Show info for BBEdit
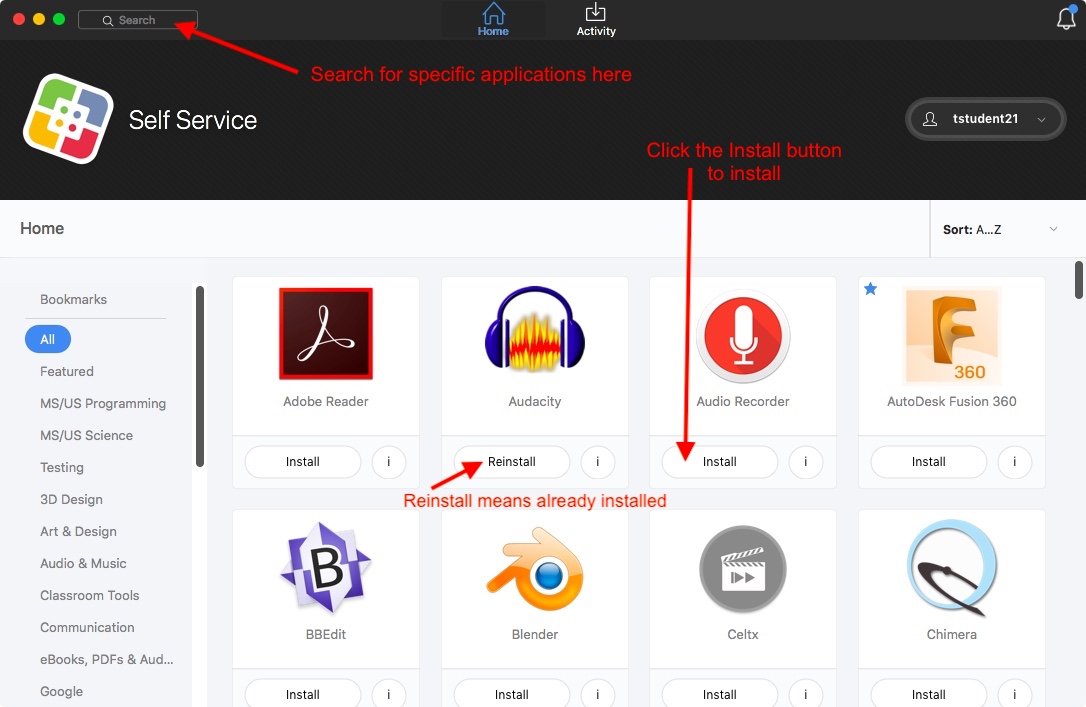 click(389, 694)
